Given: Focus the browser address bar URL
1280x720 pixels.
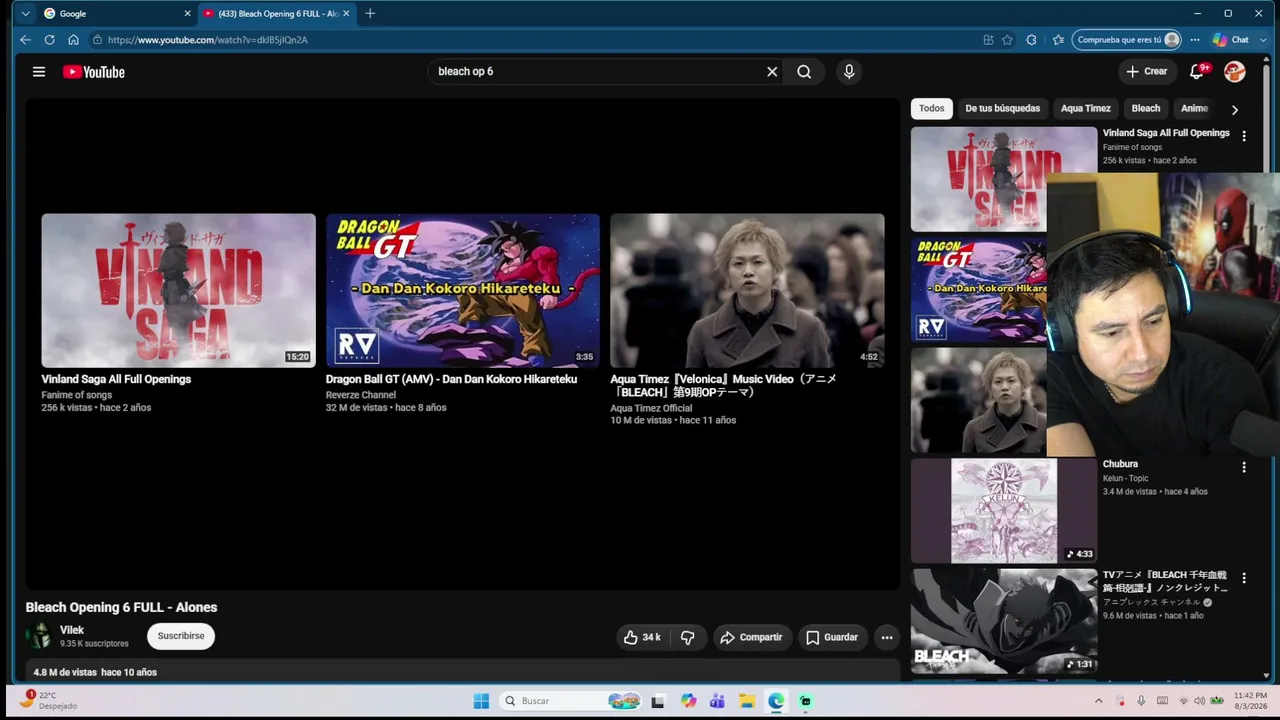Looking at the screenshot, I should click(x=208, y=40).
